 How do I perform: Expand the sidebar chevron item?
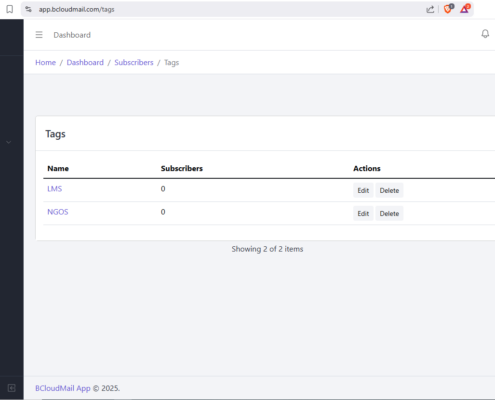9,142
